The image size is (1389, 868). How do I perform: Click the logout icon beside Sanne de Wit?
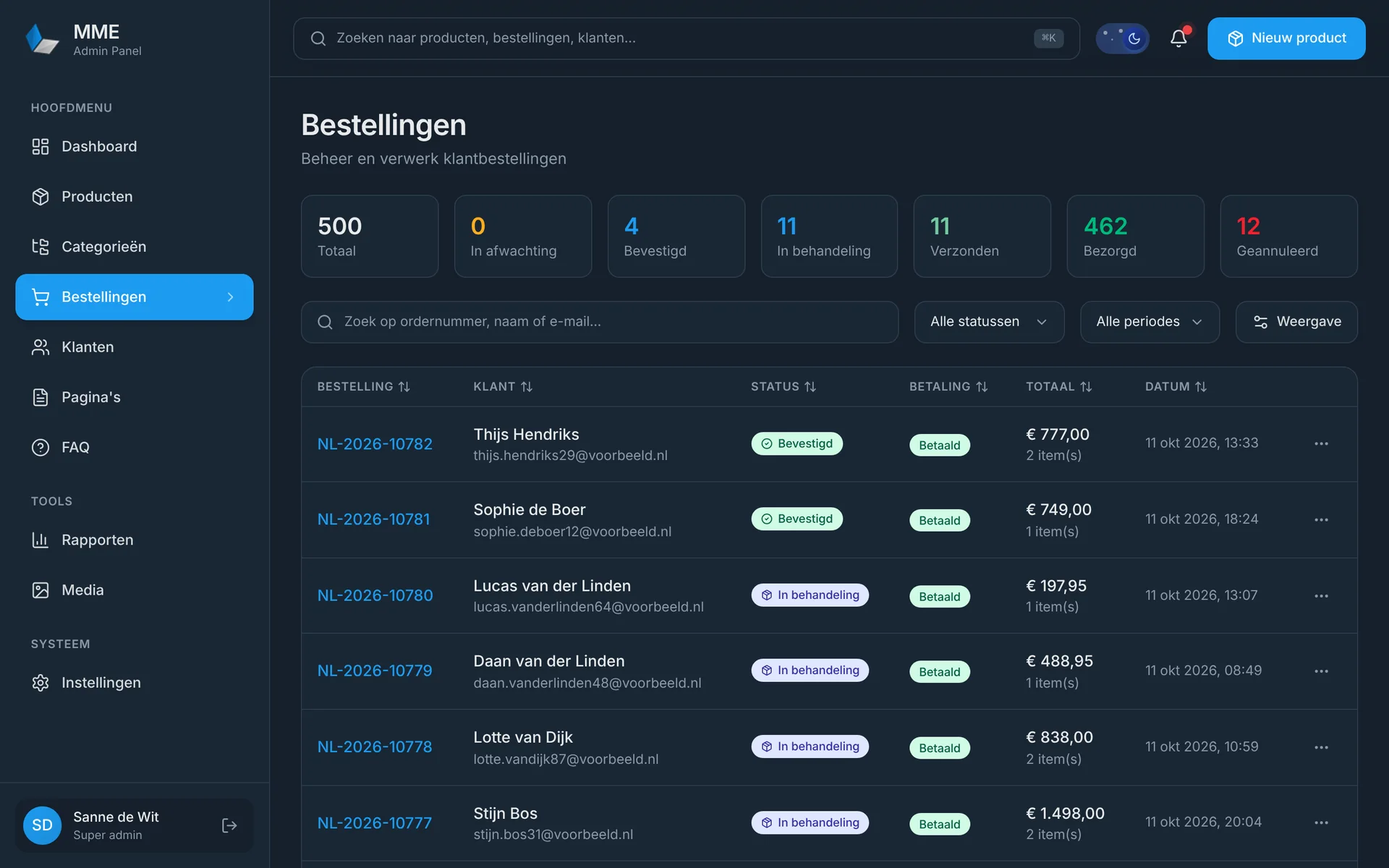click(229, 825)
